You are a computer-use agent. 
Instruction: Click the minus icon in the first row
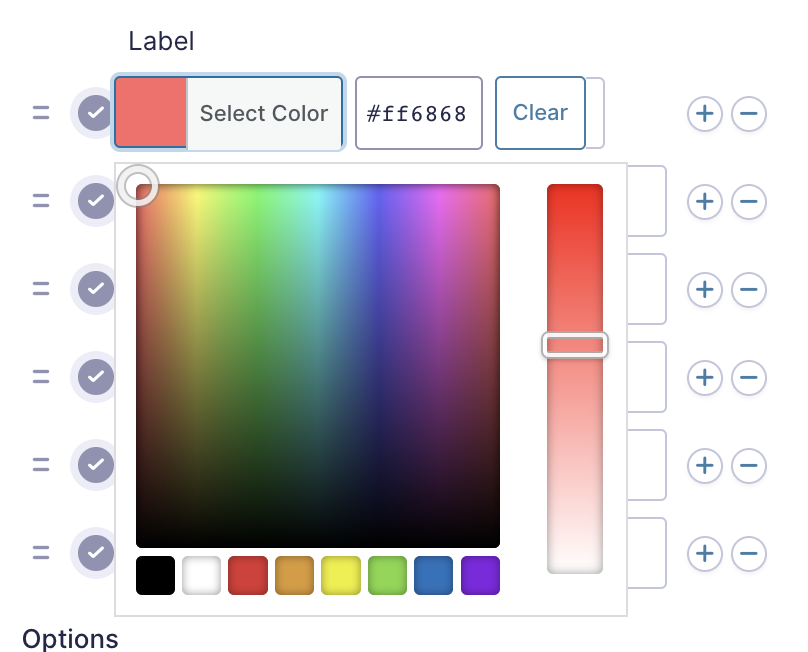(x=749, y=113)
